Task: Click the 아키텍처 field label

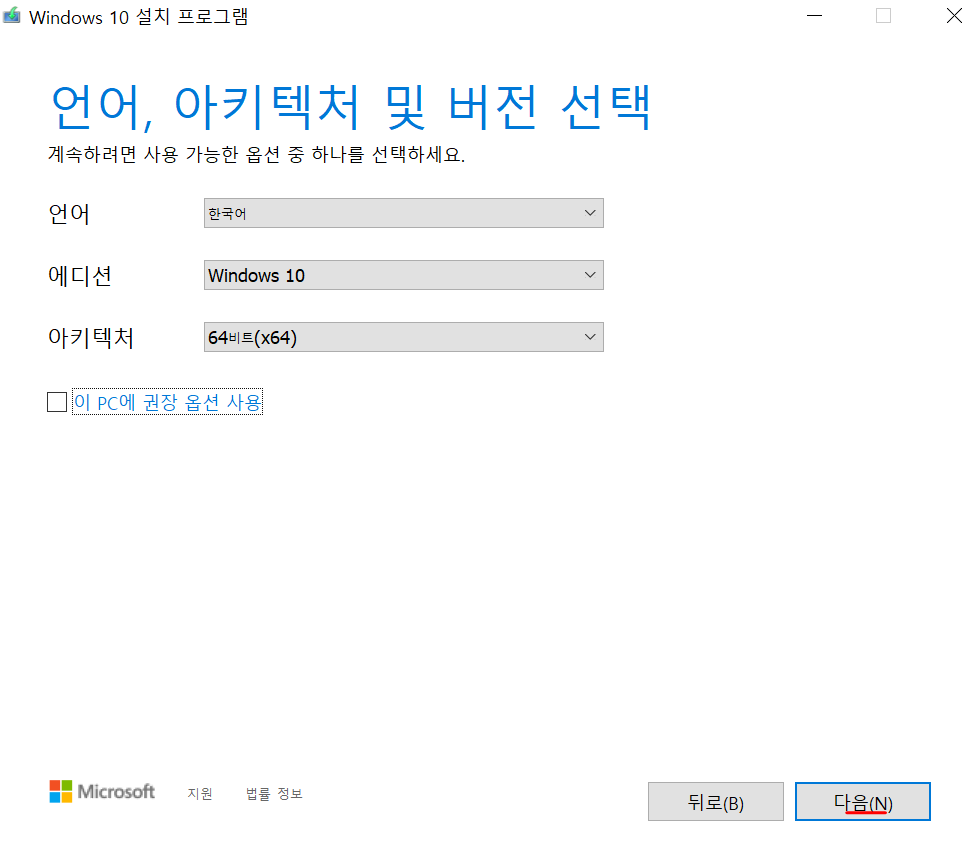Action: pyautogui.click(x=91, y=337)
